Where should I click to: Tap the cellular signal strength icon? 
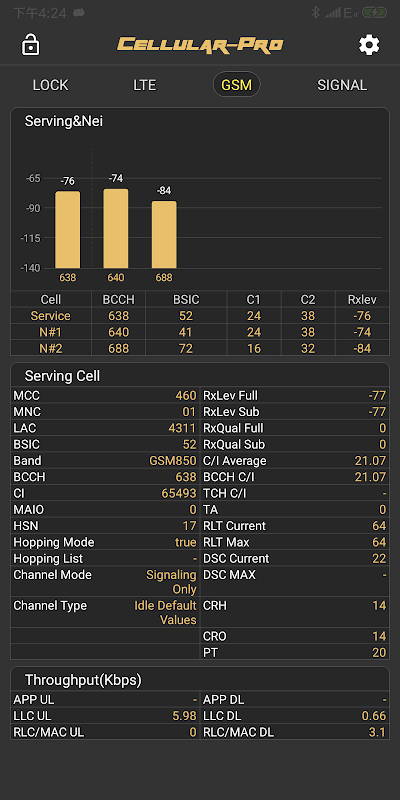pos(333,13)
